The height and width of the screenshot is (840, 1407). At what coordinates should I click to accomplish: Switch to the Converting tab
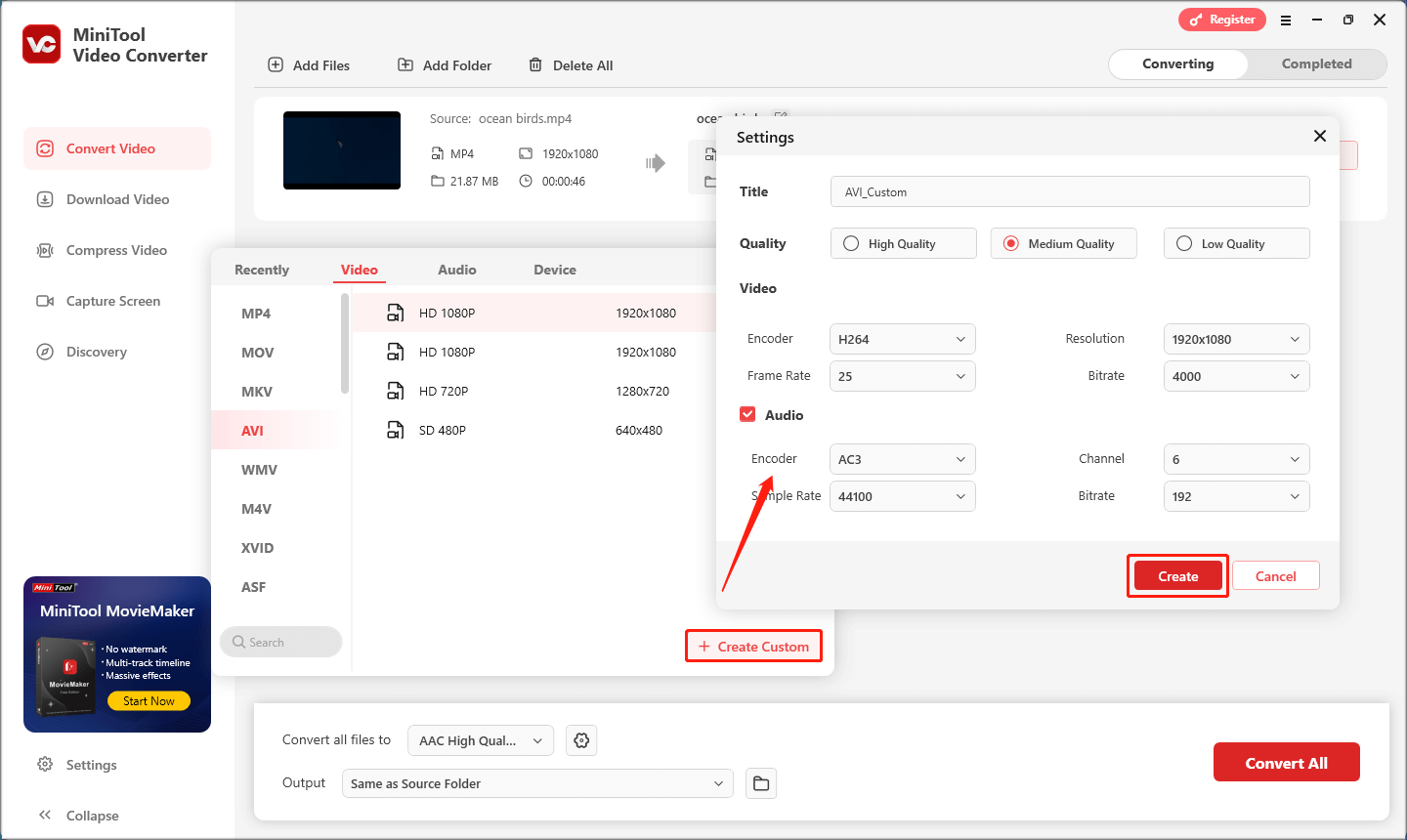tap(1178, 63)
